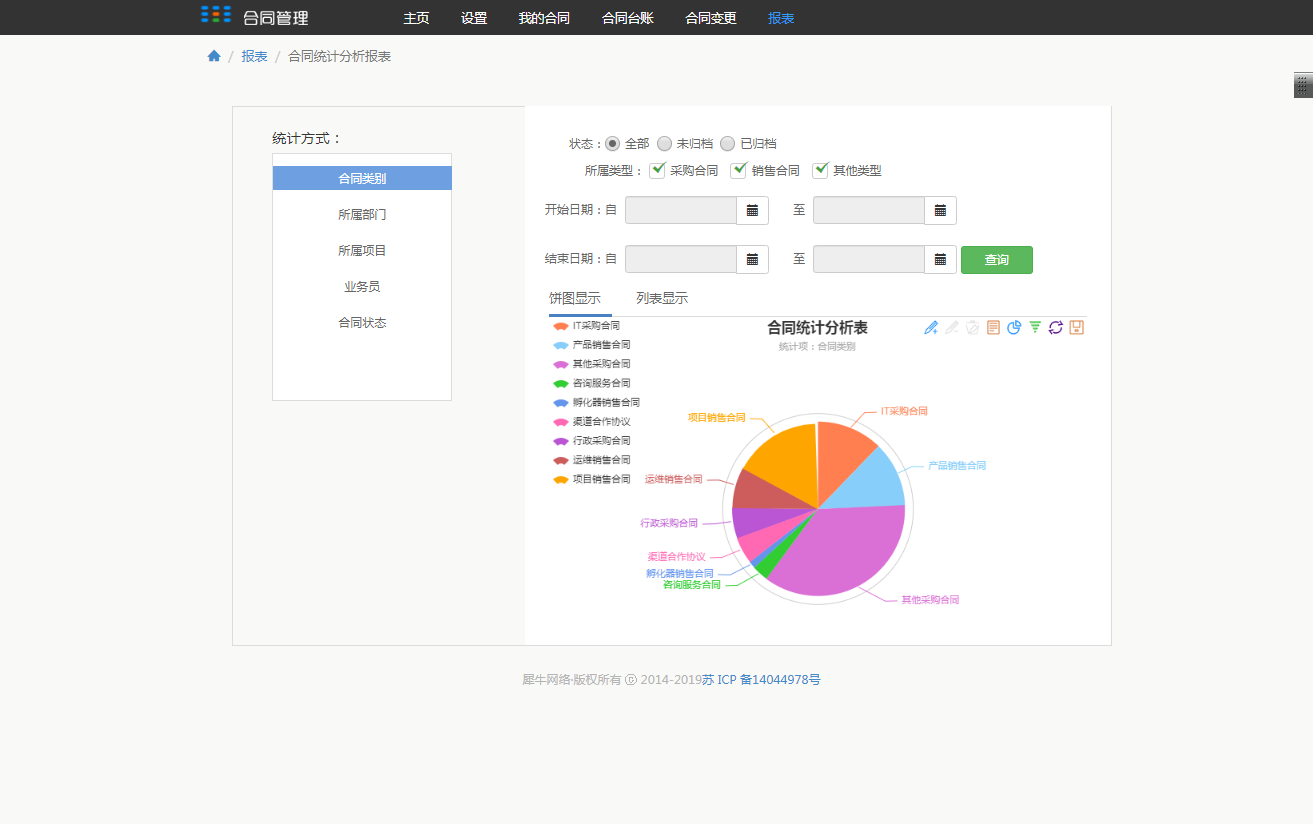
Task: Toggle 运维销售合同 legend item
Action: [592, 460]
